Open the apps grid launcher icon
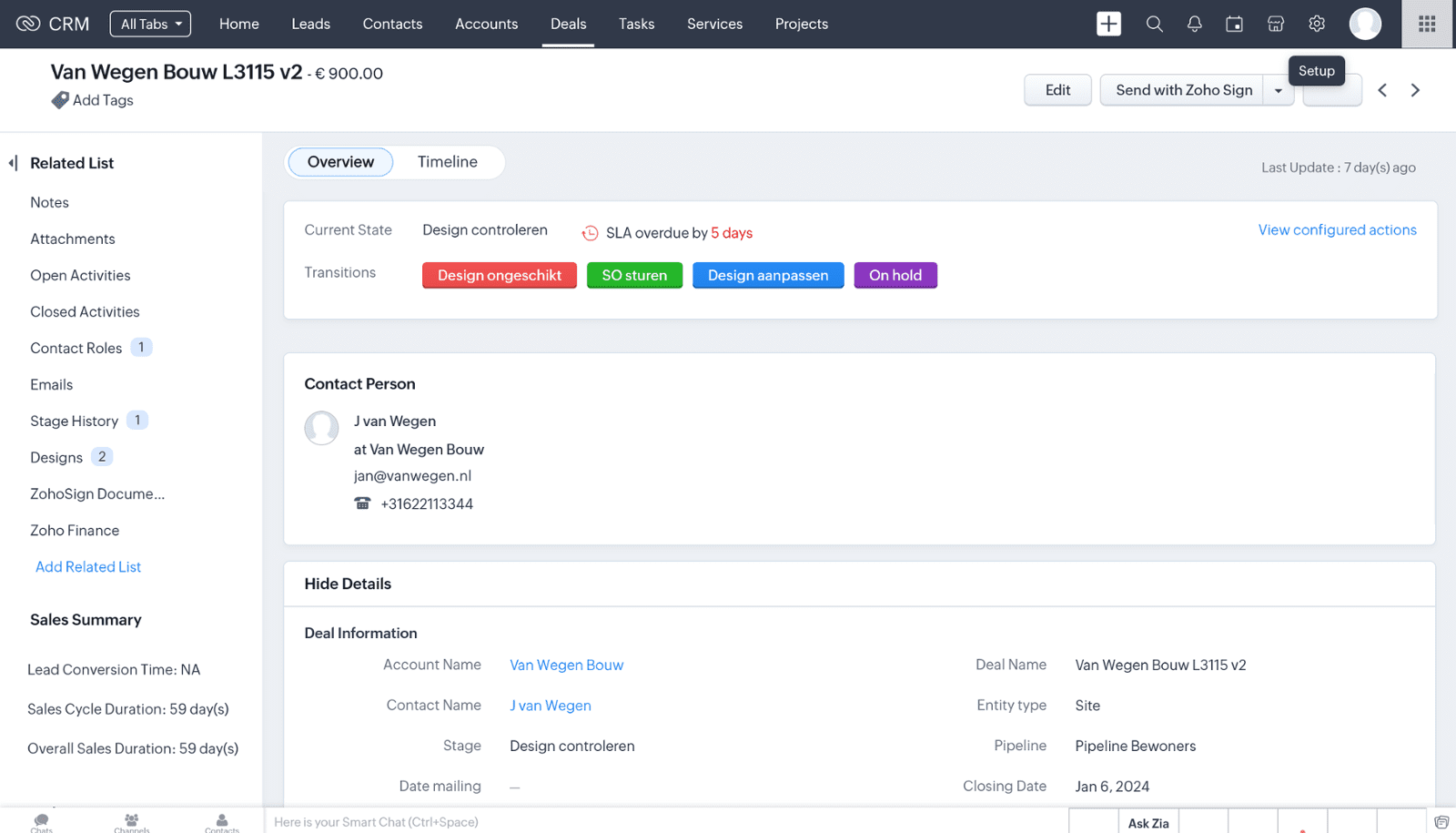 [1427, 24]
